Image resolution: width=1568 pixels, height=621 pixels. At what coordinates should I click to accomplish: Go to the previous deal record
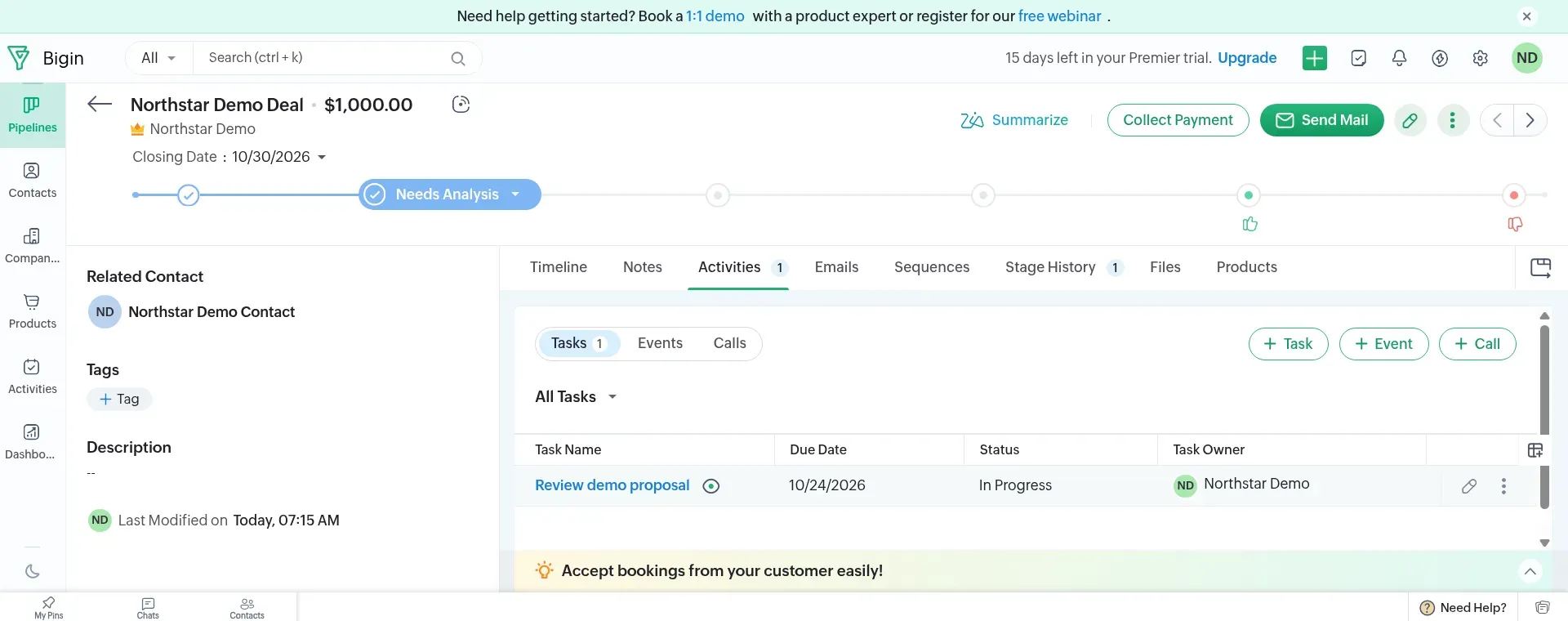(x=1497, y=120)
